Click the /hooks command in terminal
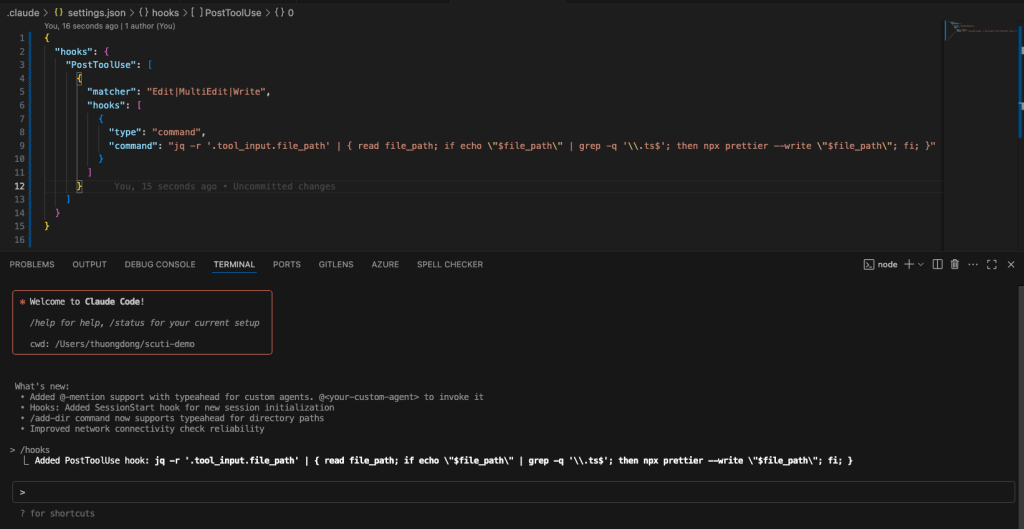This screenshot has width=1024, height=529. click(x=35, y=450)
